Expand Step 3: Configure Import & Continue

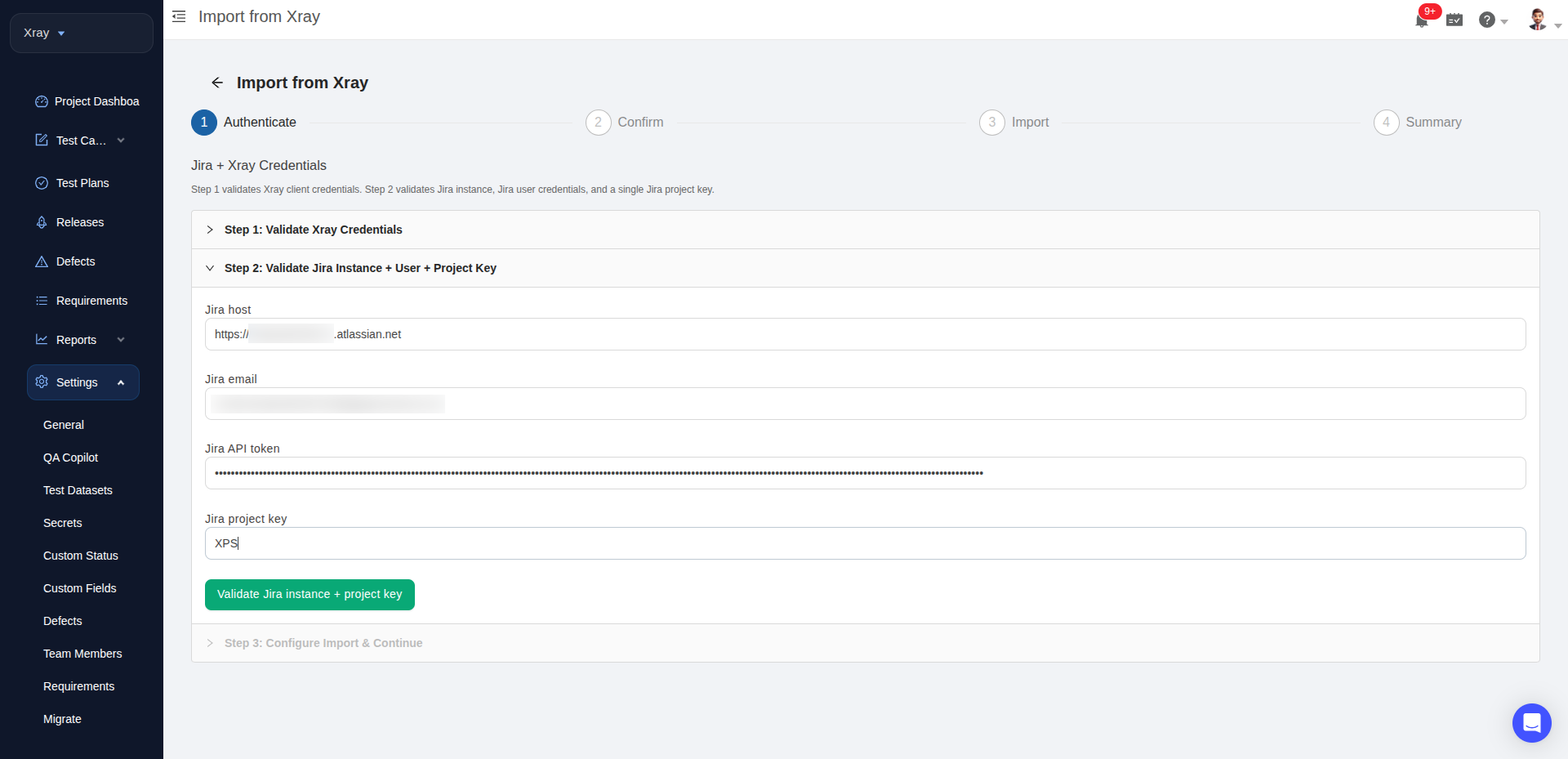pyautogui.click(x=865, y=643)
